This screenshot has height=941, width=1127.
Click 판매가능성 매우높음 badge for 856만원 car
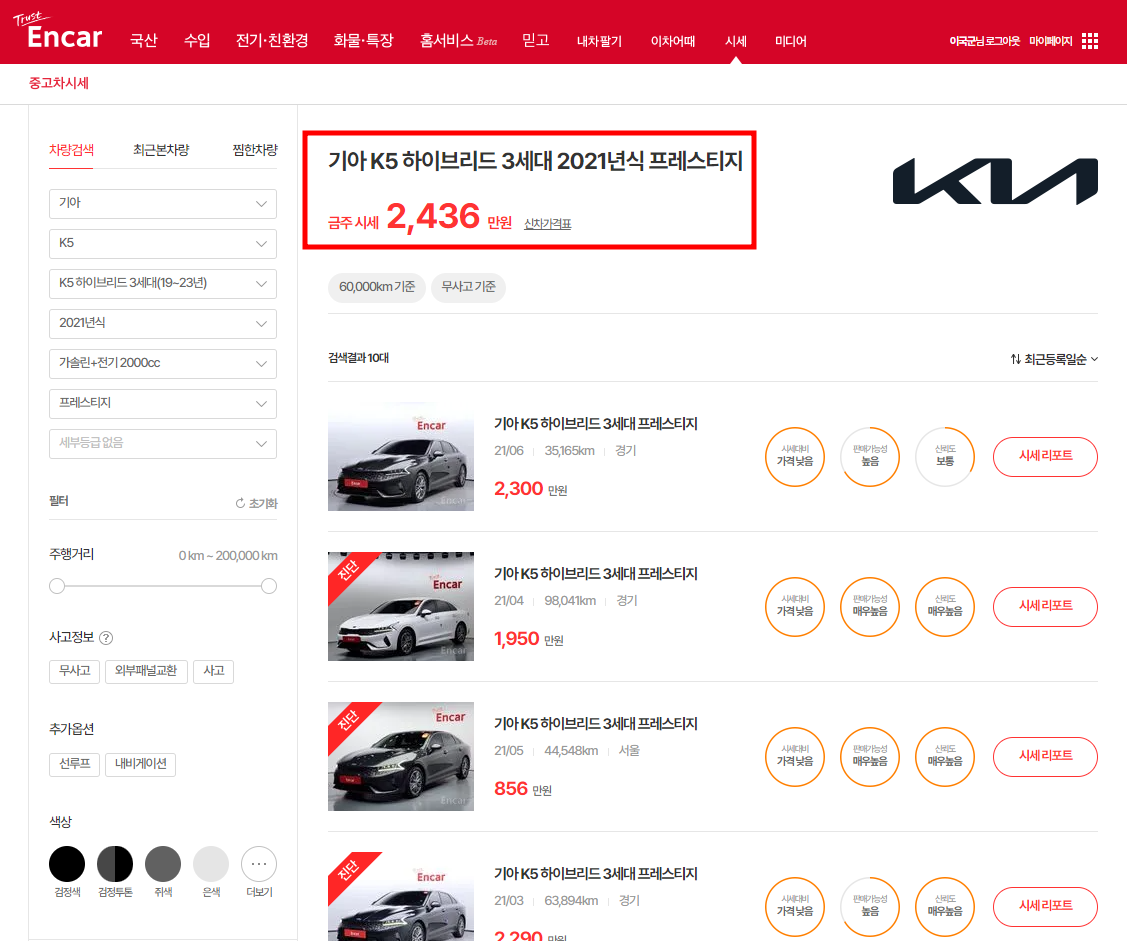(870, 757)
